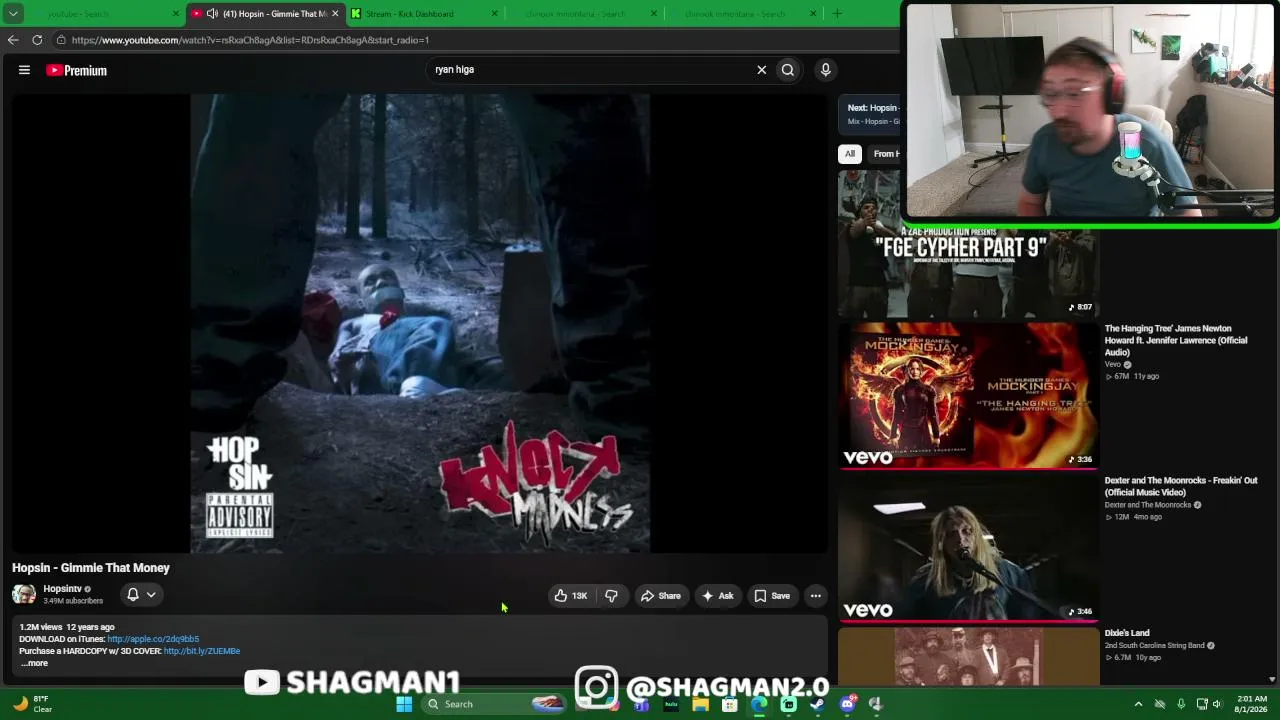Expand notification bell options for Hopsintv
The height and width of the screenshot is (720, 1280).
click(141, 595)
